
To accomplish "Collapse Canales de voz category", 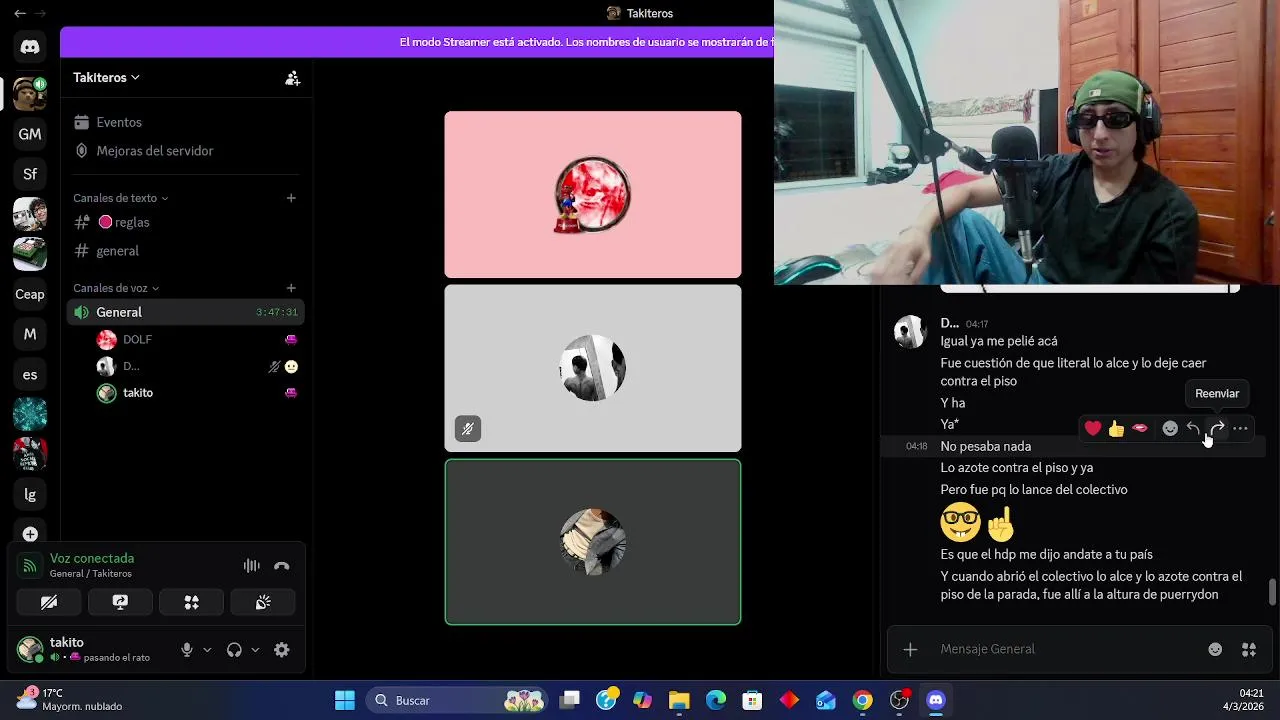I will tap(116, 288).
